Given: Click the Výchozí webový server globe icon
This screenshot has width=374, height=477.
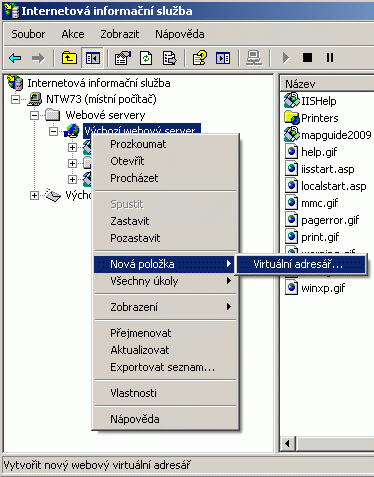Looking at the screenshot, I should 72,131.
